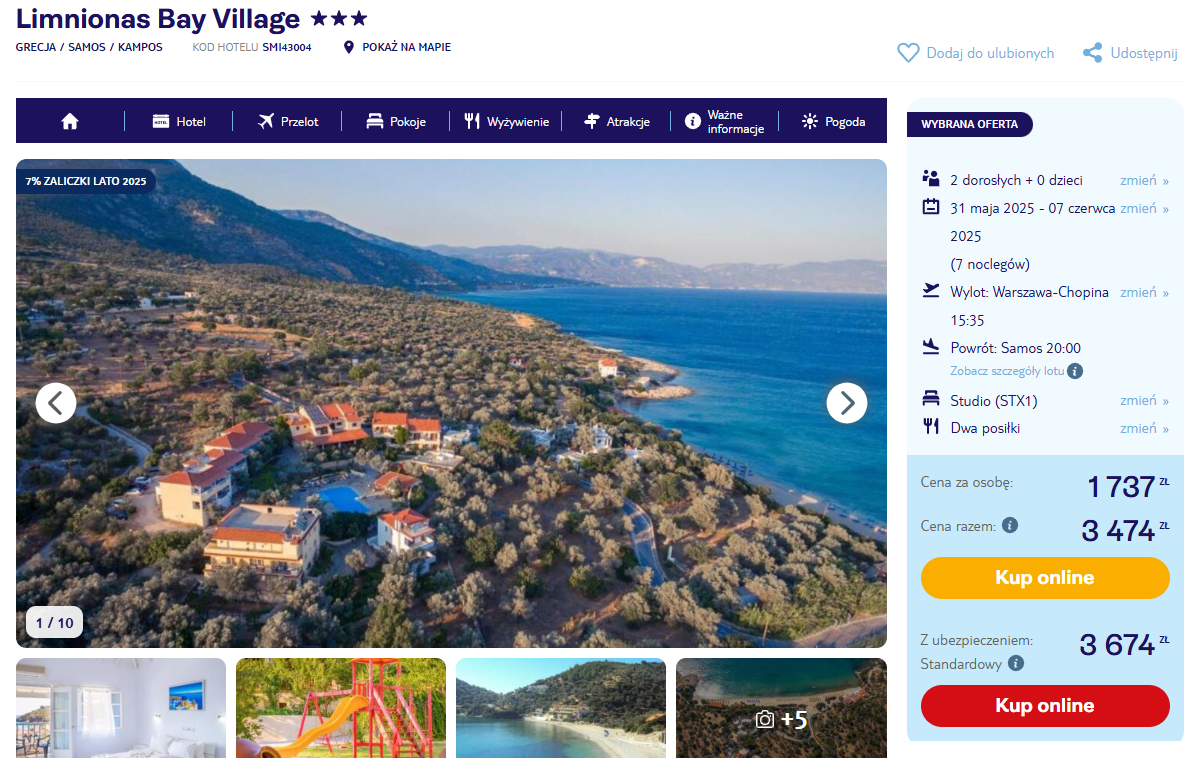
Task: Show next photo with right arrow
Action: [x=846, y=403]
